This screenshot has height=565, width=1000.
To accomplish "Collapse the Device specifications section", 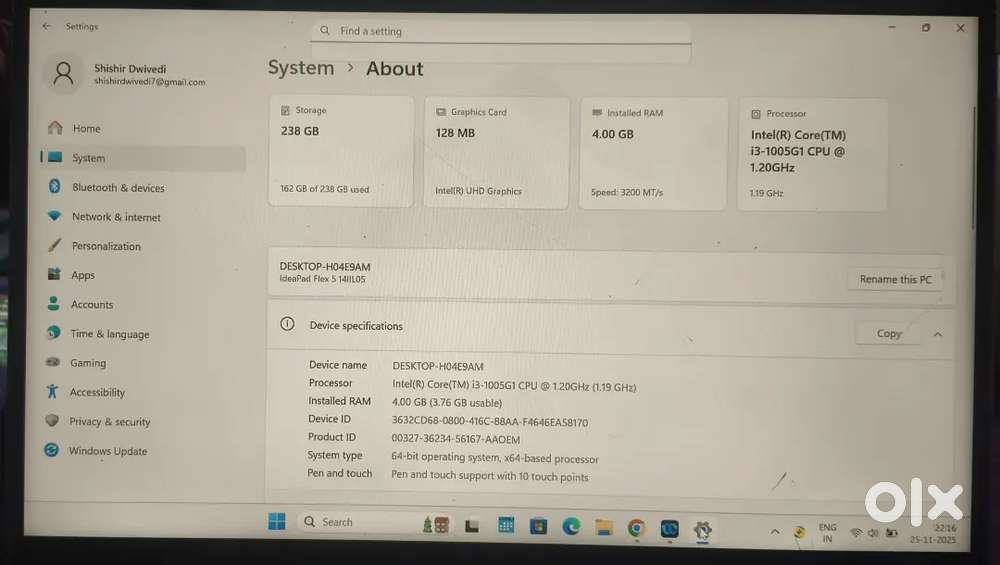I will (937, 335).
